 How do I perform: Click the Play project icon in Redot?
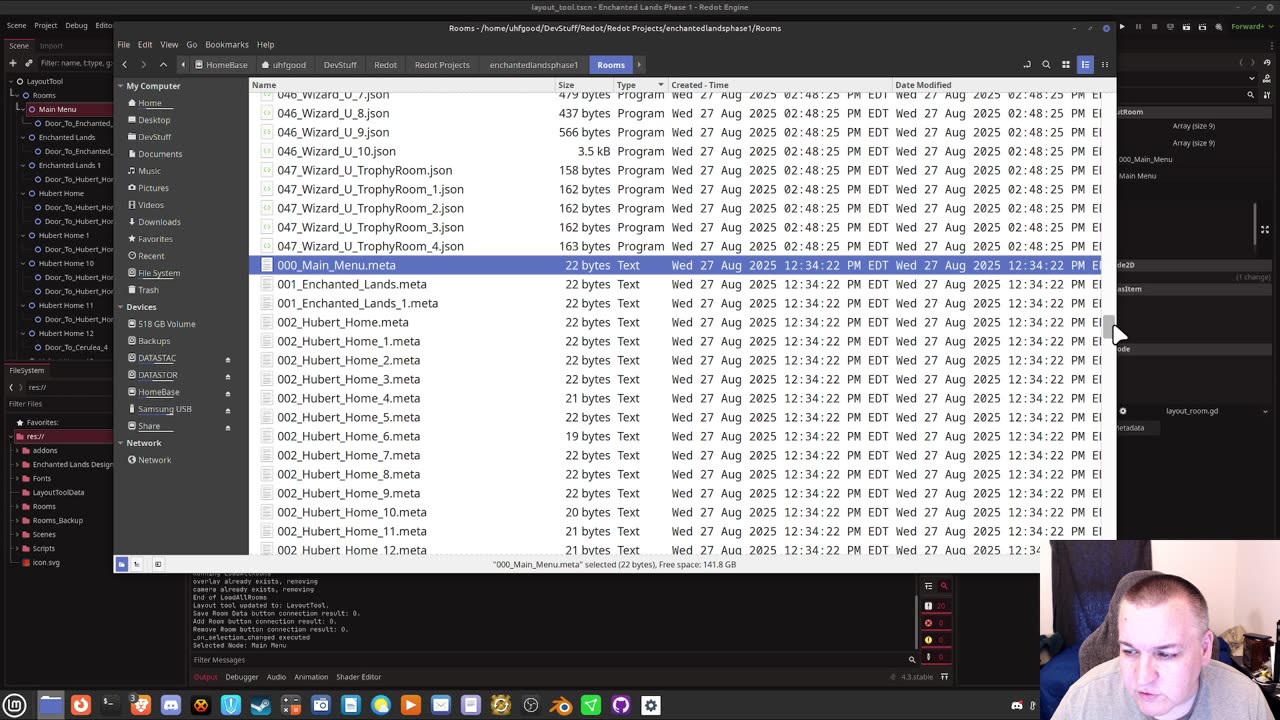pyautogui.click(x=1122, y=26)
